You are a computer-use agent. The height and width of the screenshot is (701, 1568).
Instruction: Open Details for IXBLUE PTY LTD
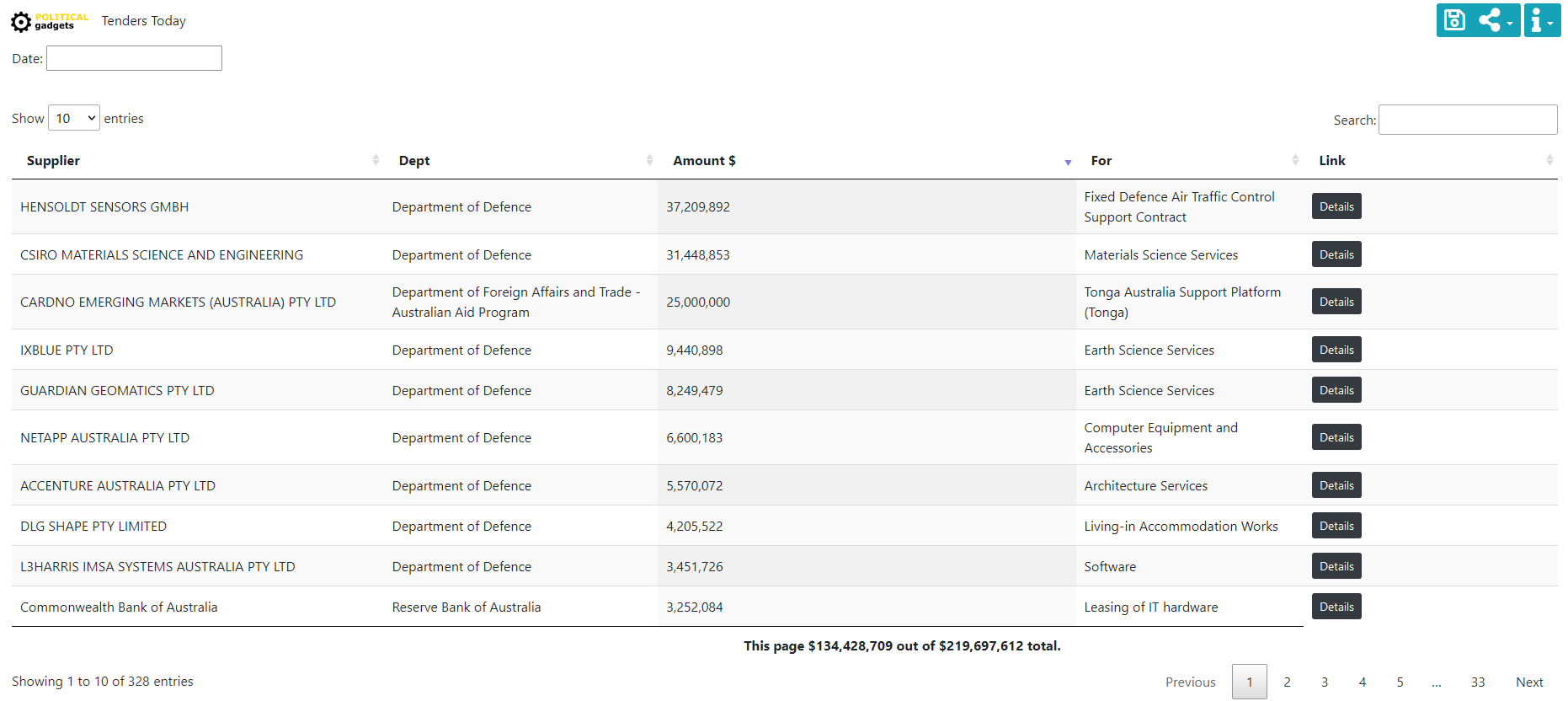1336,350
